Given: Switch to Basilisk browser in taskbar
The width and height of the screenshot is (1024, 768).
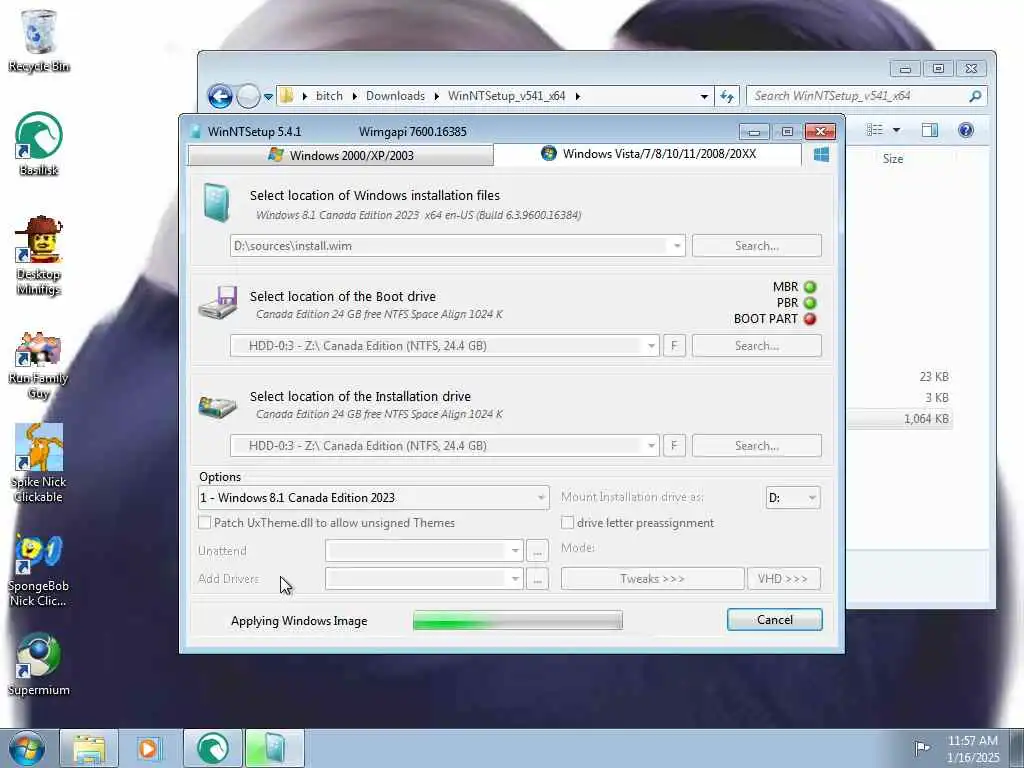Looking at the screenshot, I should (213, 748).
